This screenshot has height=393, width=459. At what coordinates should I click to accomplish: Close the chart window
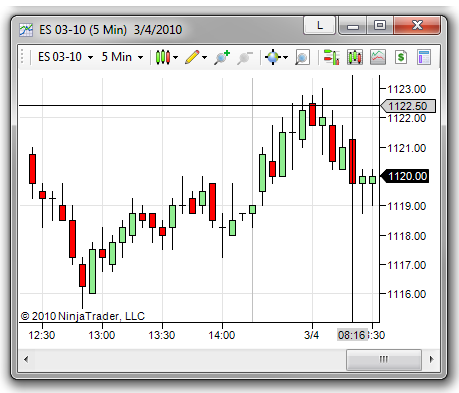pyautogui.click(x=417, y=25)
